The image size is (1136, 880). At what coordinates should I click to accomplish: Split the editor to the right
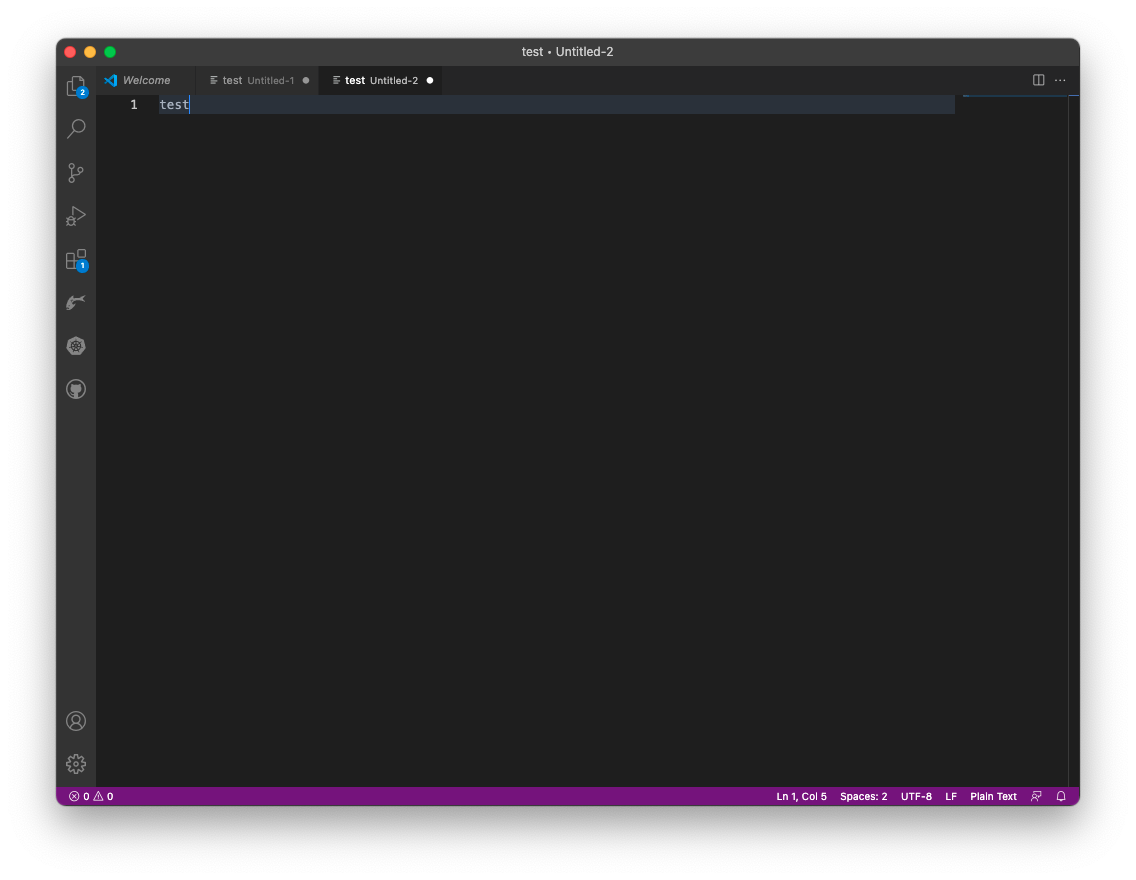click(1038, 80)
